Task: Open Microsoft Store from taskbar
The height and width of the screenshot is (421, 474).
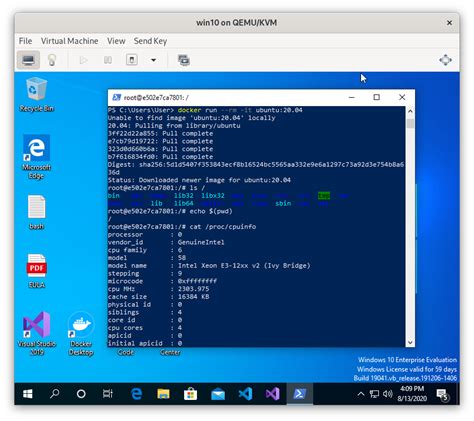Action: pyautogui.click(x=190, y=394)
